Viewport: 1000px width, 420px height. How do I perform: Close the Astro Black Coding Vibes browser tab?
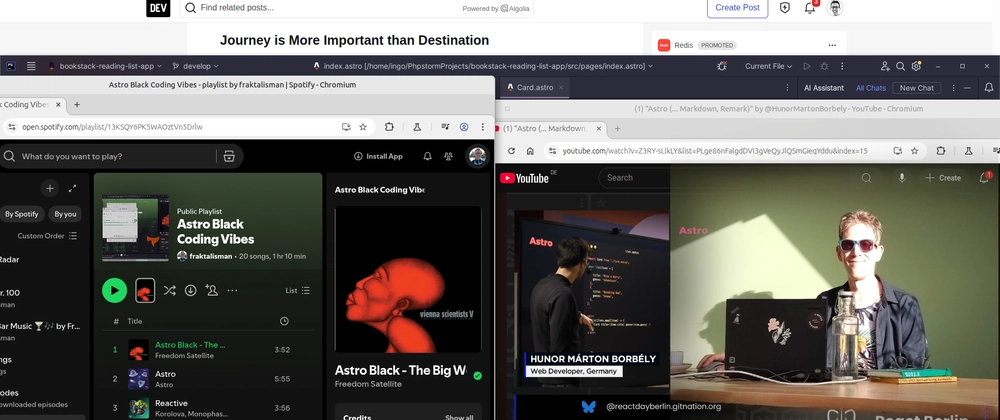click(x=59, y=105)
